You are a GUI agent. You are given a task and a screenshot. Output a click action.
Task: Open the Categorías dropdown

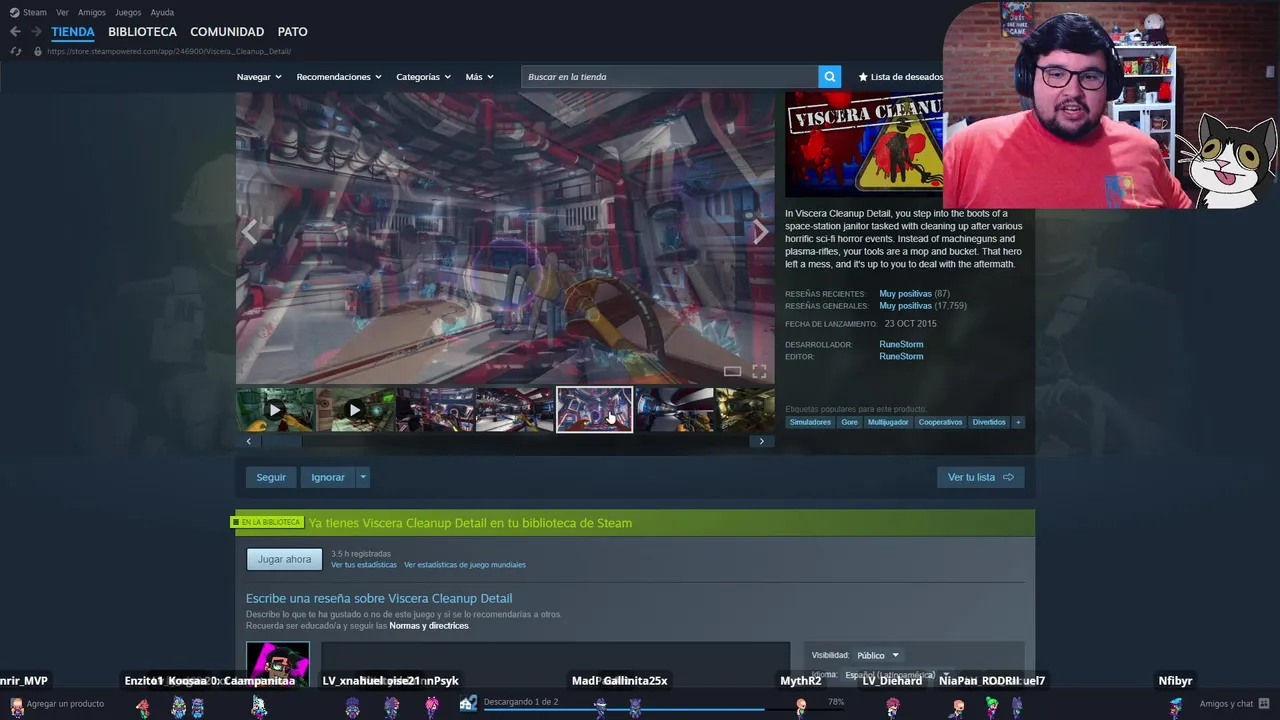tap(423, 77)
